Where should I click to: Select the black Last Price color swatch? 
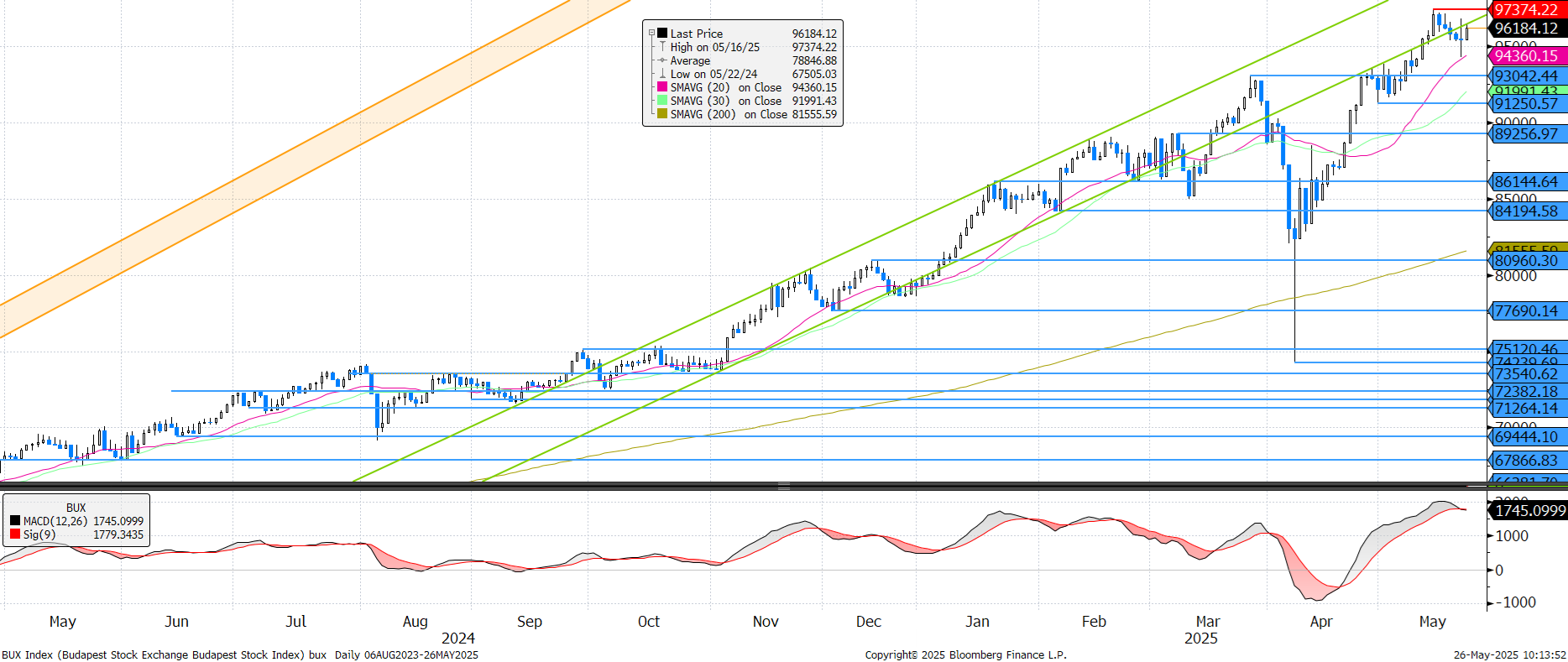click(662, 34)
